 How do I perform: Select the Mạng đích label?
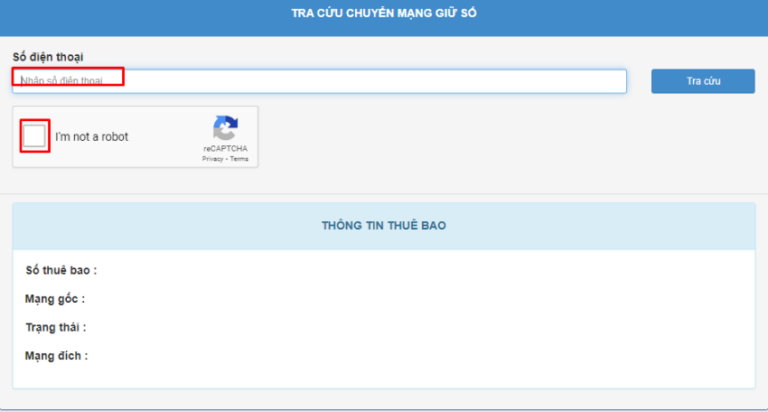[x=56, y=355]
